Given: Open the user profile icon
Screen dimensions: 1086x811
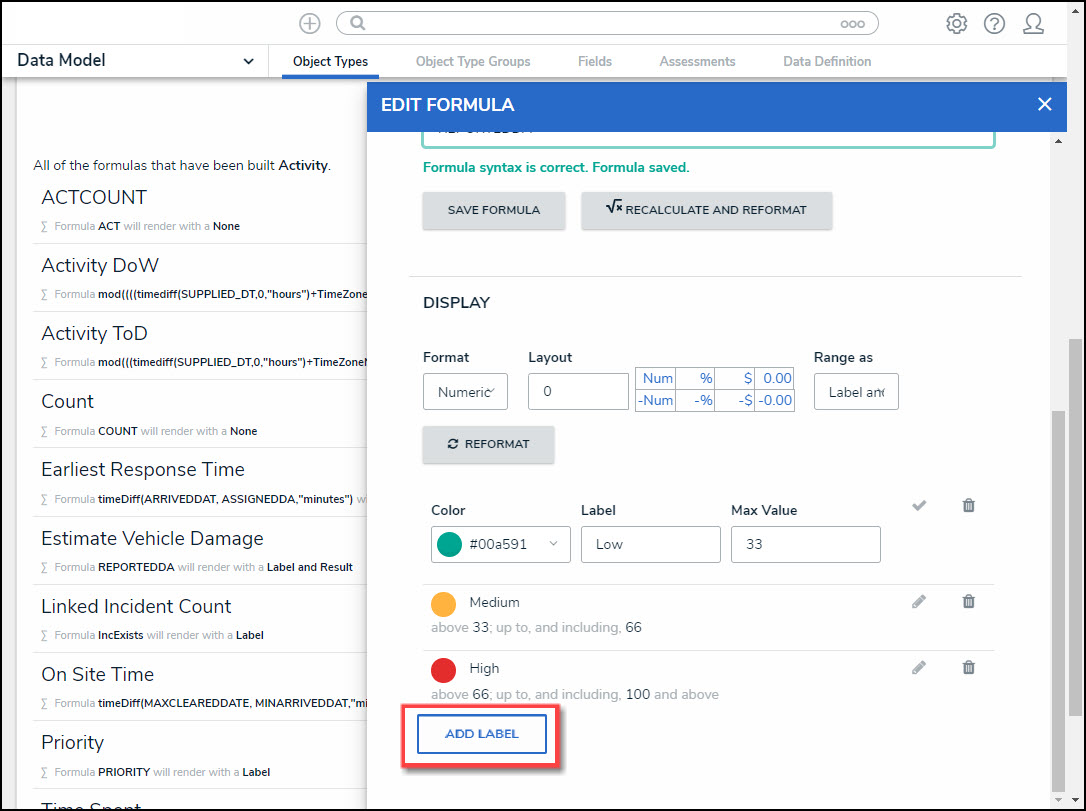Looking at the screenshot, I should (x=1033, y=24).
